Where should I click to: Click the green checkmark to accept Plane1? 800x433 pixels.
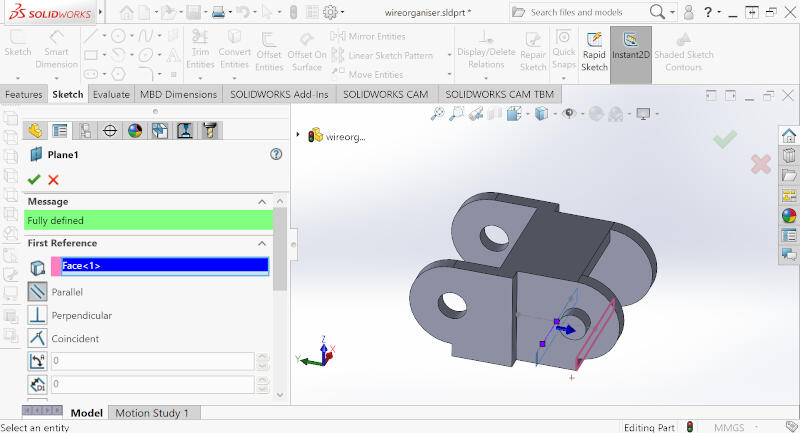click(x=34, y=179)
